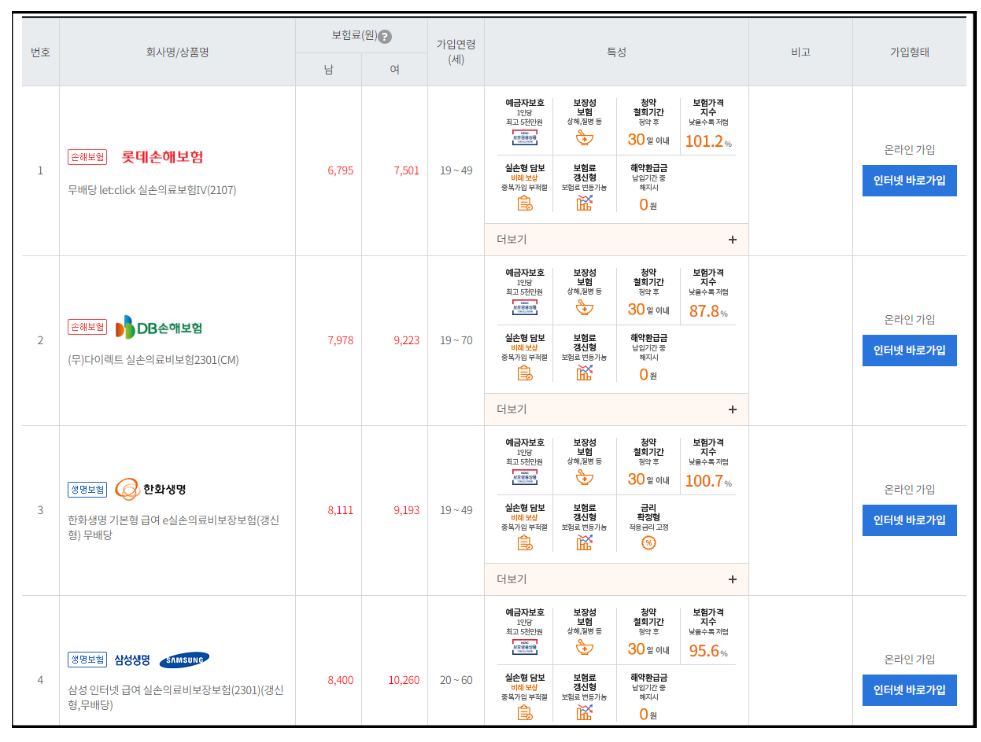The width and height of the screenshot is (981, 742).
Task: Click coverage insurance icon in DB row
Action: 584,307
